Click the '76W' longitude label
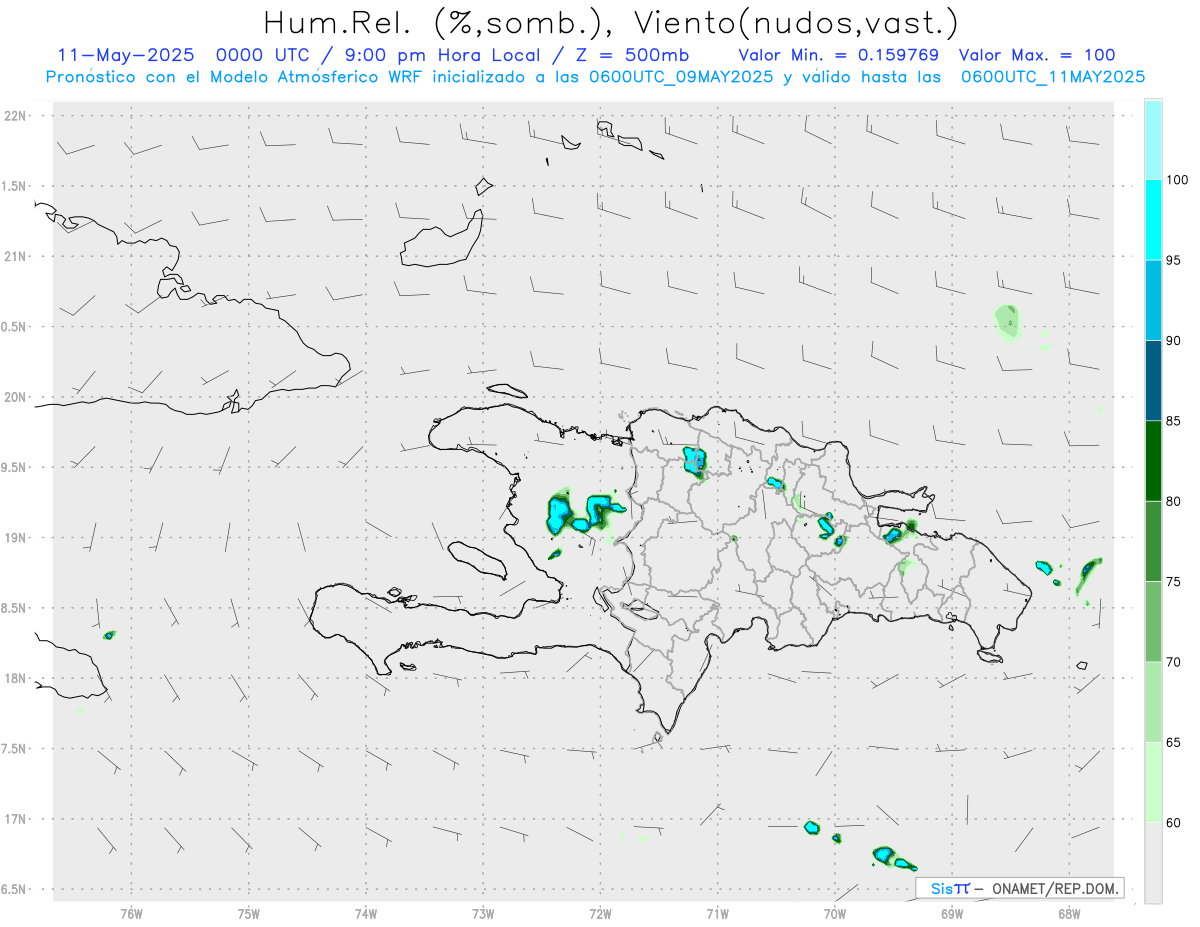The width and height of the screenshot is (1200, 927). coord(131,914)
